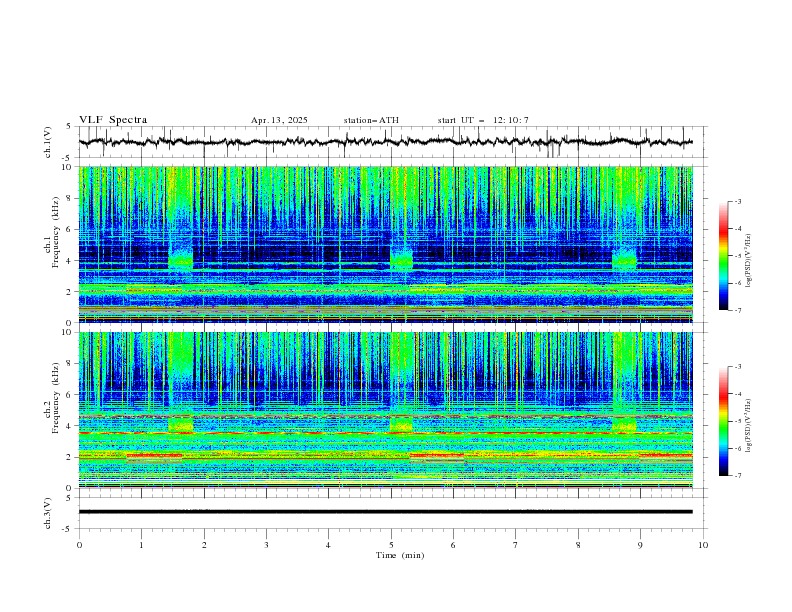
Task: Click ch.2 colorbar "log(PSD)(V²/Hz)" label
Action: click(x=750, y=425)
